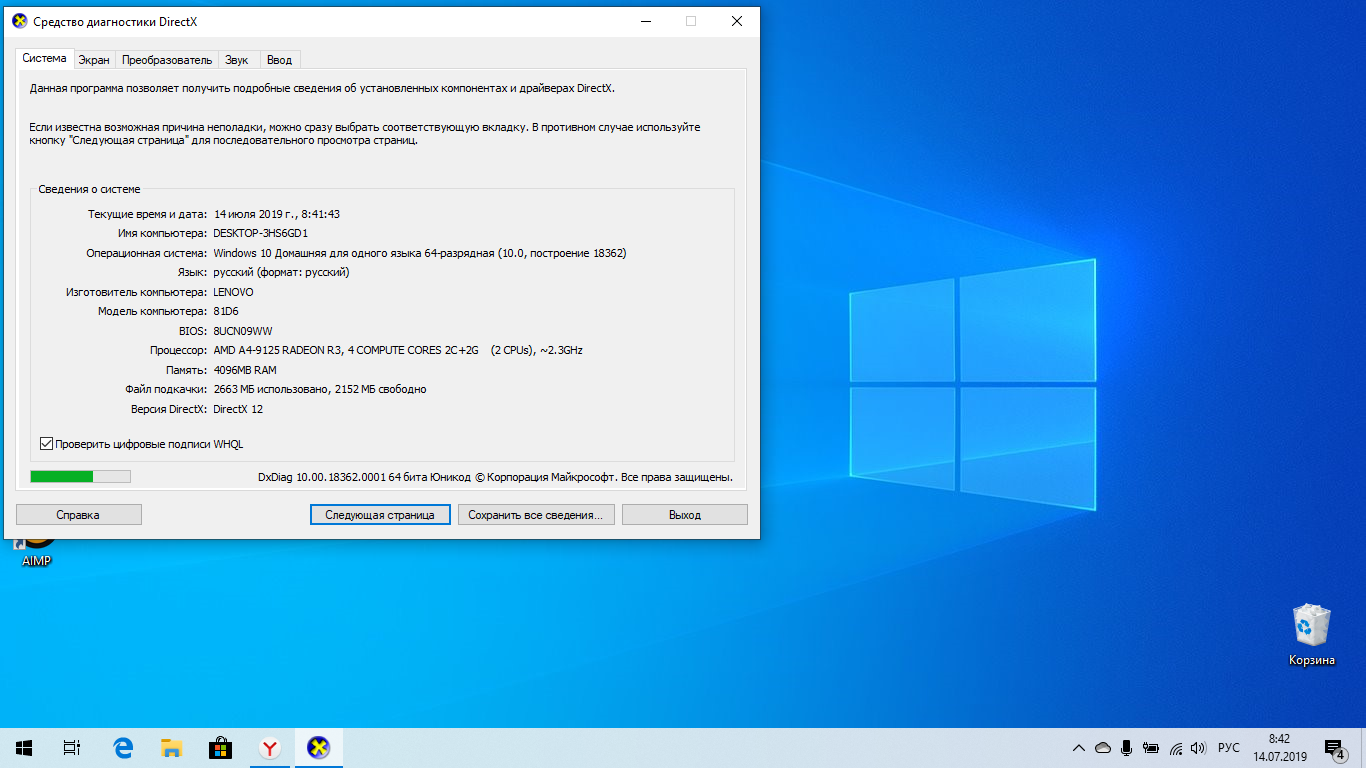Open the Преобразователь tab
The height and width of the screenshot is (768, 1366).
click(167, 60)
